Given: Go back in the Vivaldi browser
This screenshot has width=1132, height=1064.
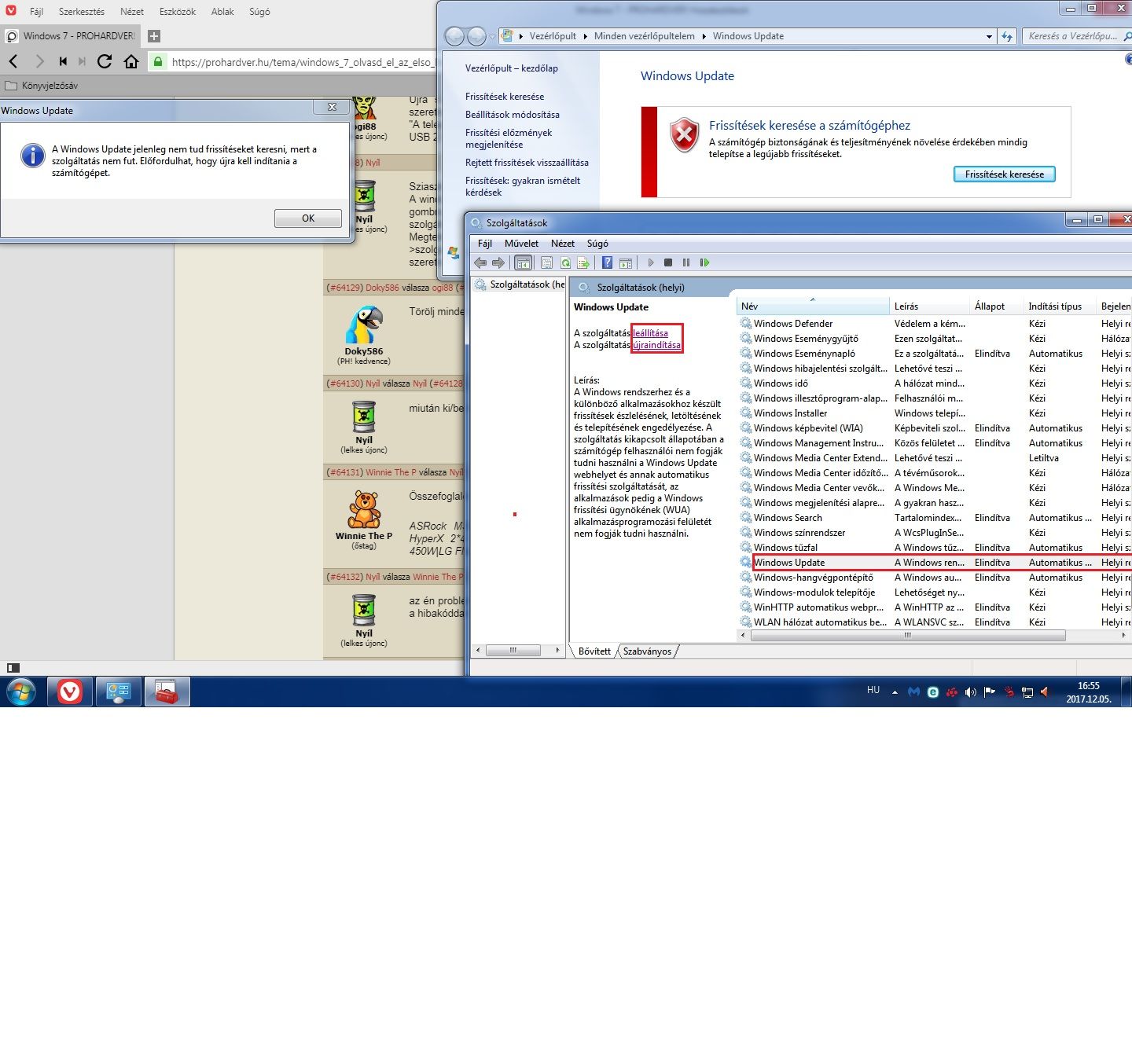Looking at the screenshot, I should [x=13, y=61].
